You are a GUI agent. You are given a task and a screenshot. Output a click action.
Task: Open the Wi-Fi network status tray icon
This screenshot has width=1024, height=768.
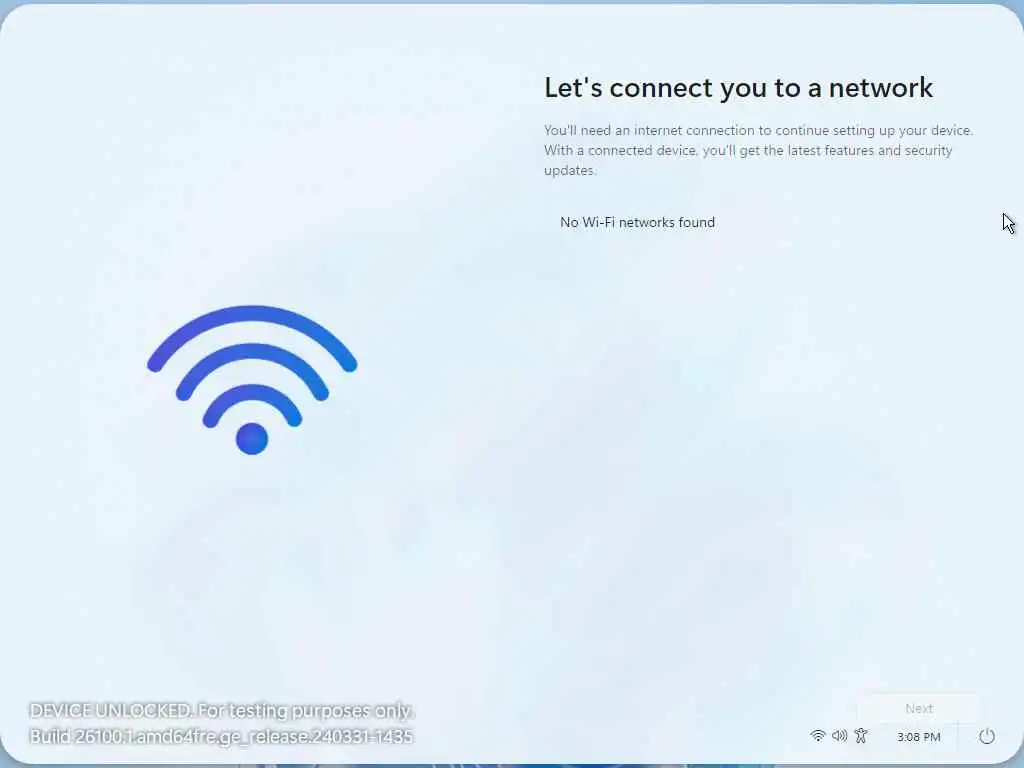pos(817,736)
